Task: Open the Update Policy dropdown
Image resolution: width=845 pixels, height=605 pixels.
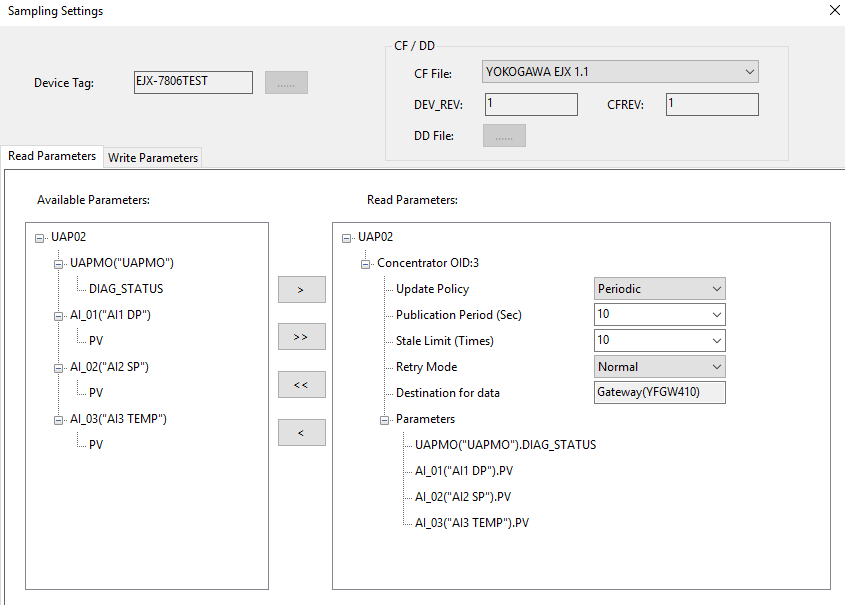Action: [718, 288]
